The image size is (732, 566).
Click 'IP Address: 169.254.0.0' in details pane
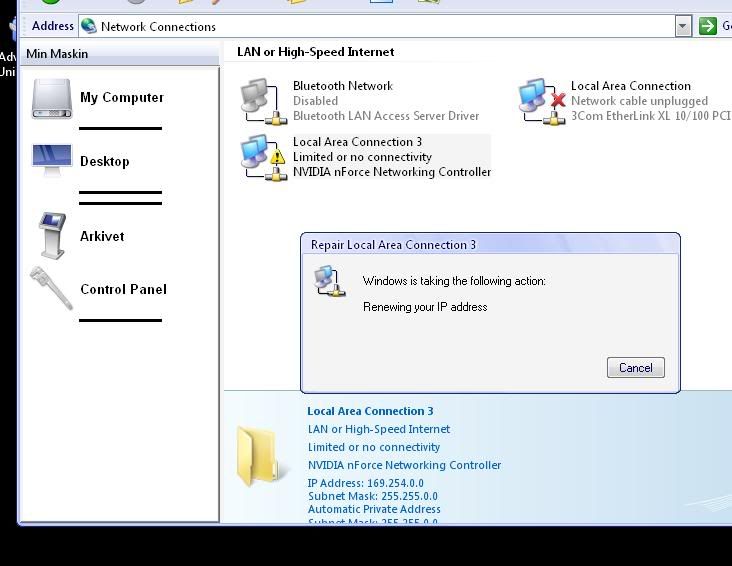click(366, 483)
